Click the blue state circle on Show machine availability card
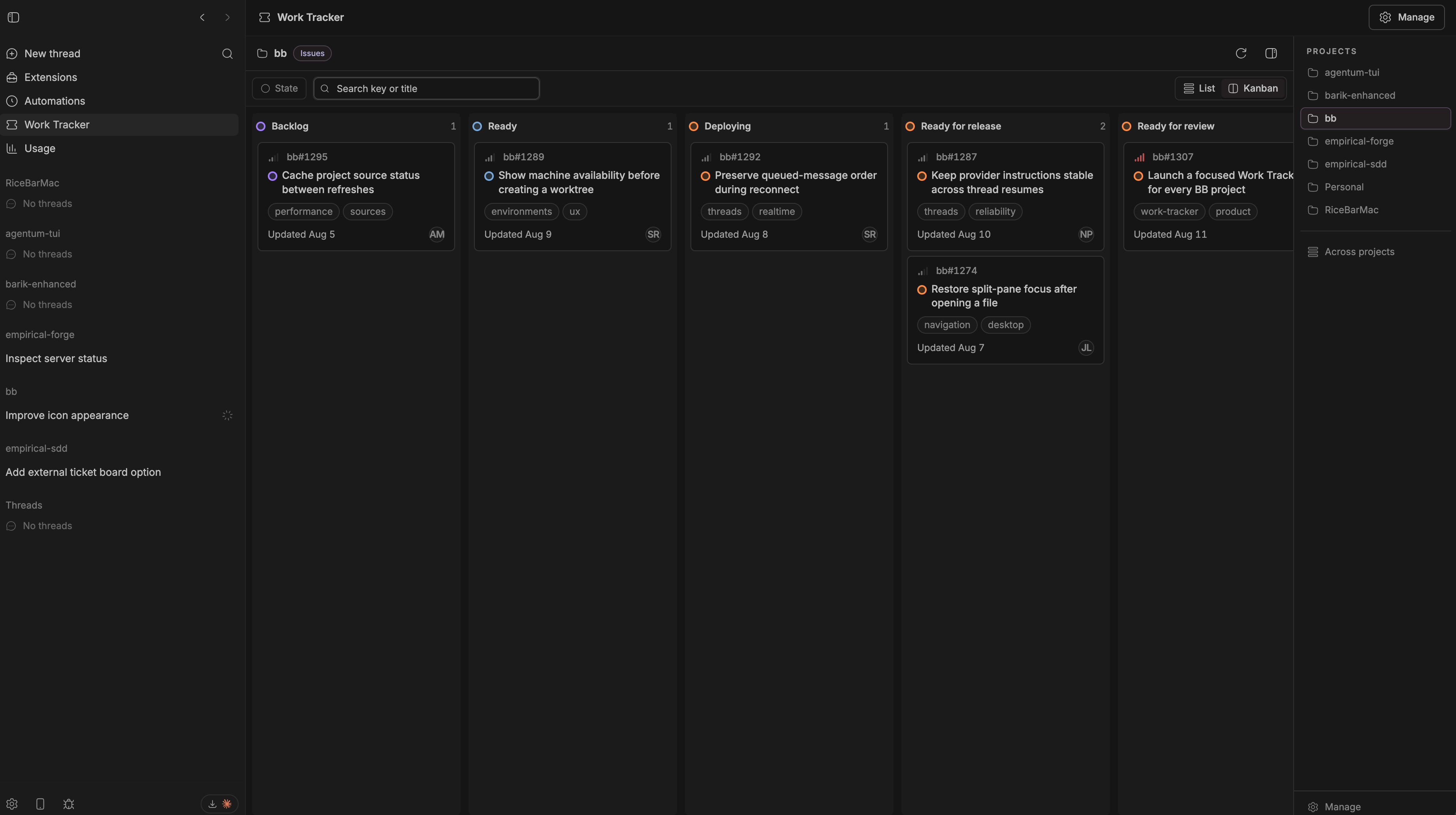 point(489,176)
